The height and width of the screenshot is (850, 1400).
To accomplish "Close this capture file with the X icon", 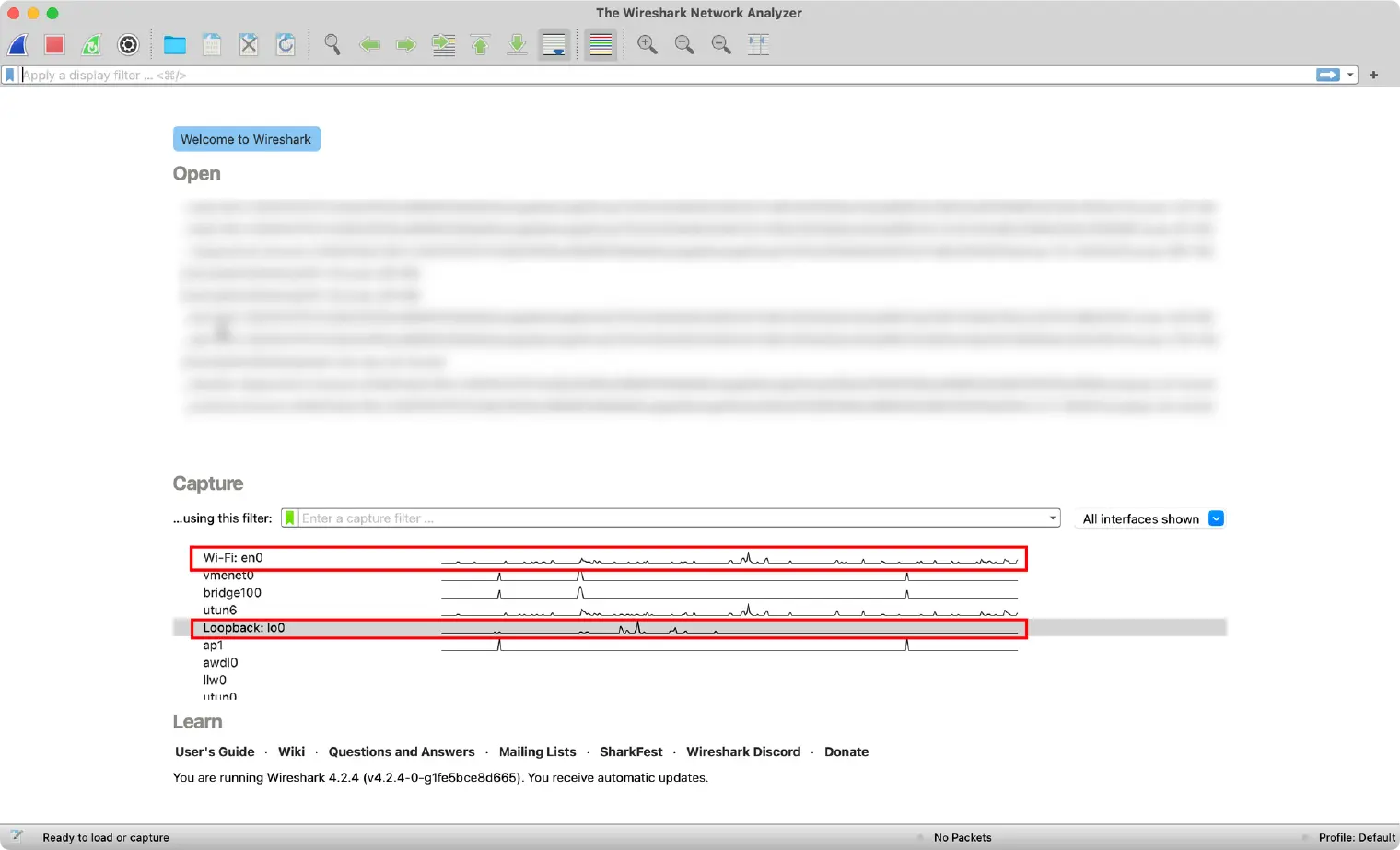I will (249, 44).
